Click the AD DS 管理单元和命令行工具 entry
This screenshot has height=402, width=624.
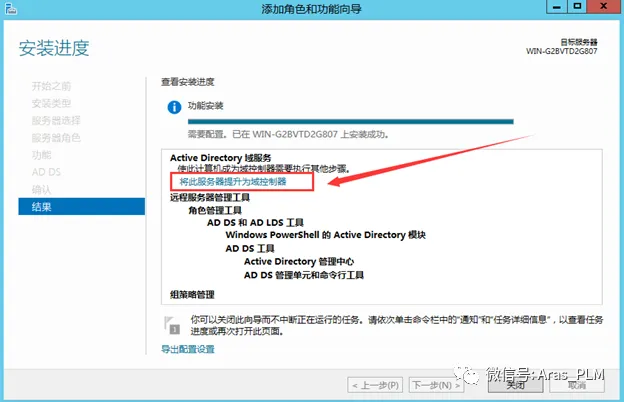304,275
